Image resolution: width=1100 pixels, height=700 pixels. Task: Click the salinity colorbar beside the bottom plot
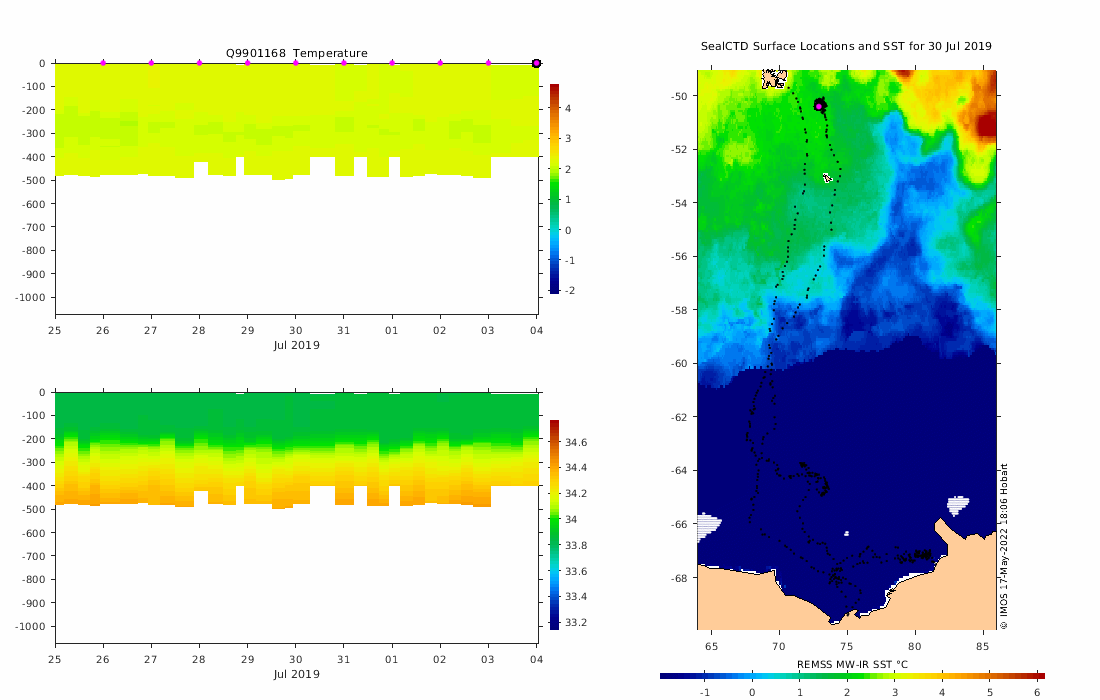click(x=554, y=524)
